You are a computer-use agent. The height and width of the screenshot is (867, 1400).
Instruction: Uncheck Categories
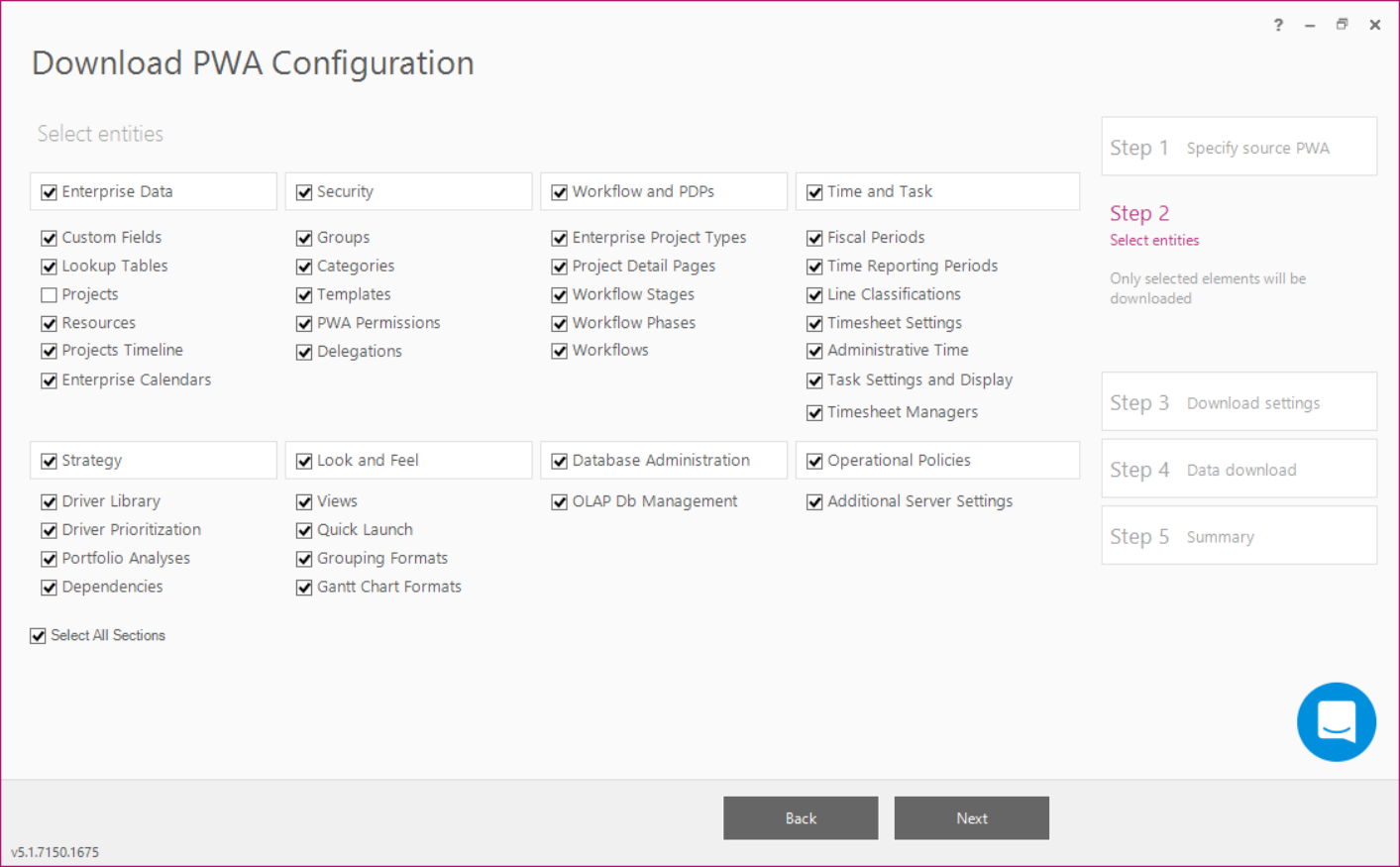304,267
